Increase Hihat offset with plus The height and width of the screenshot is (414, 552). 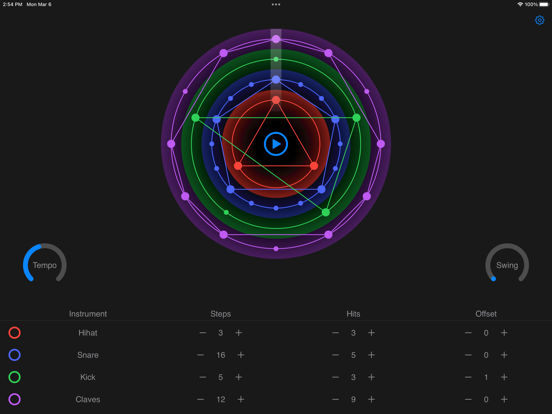point(504,333)
